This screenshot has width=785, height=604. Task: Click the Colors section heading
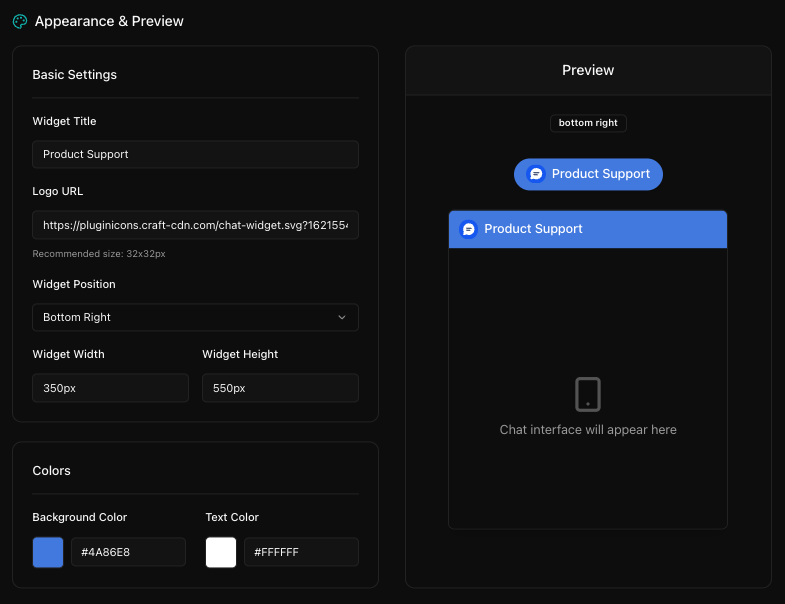52,471
